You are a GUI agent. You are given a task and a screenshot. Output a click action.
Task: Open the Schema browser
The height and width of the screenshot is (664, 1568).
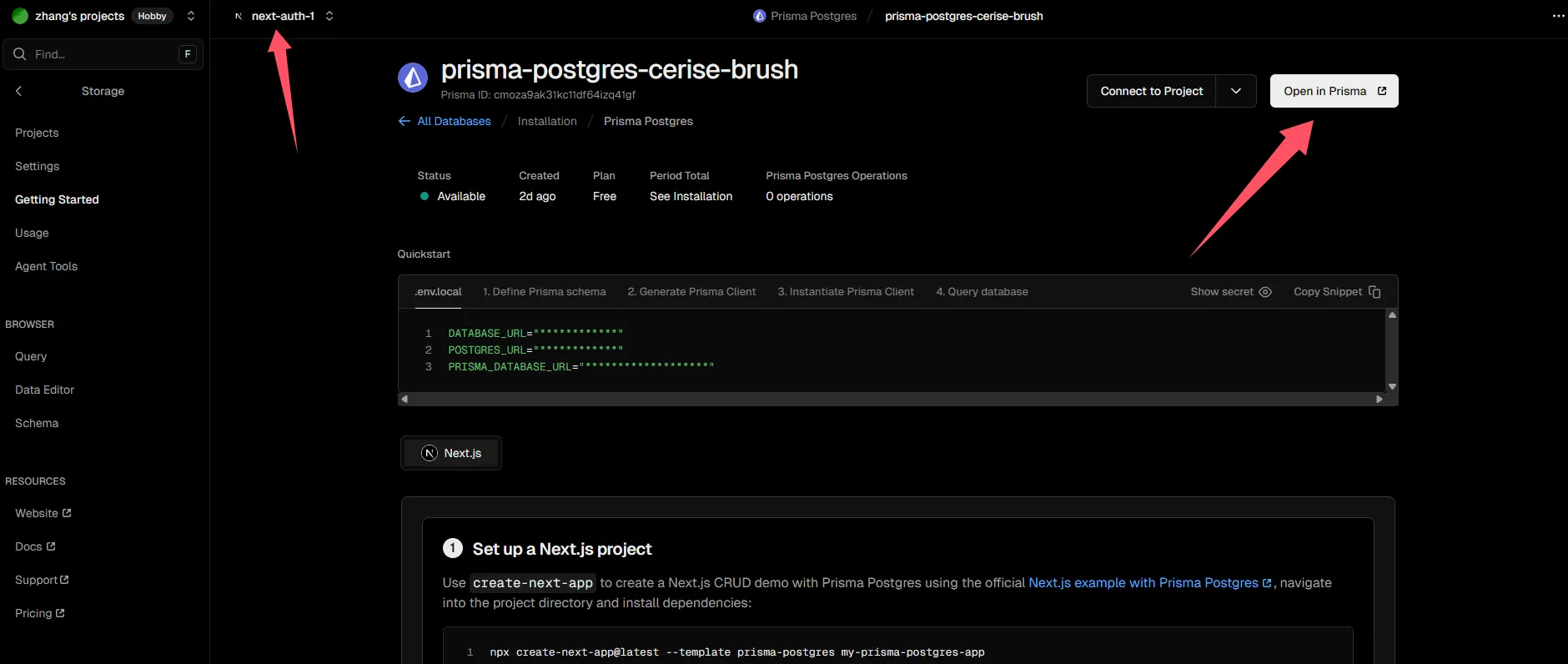click(x=37, y=423)
